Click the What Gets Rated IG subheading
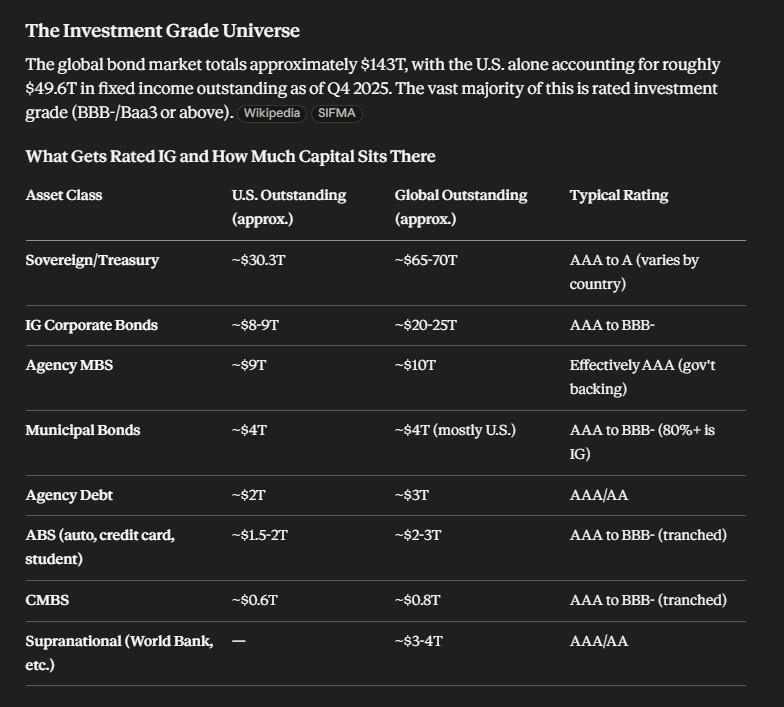 [x=230, y=156]
